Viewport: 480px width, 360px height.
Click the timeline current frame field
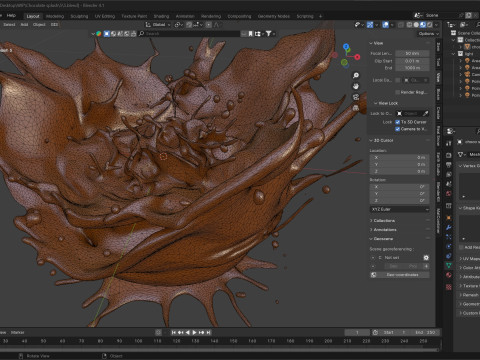(x=357, y=332)
